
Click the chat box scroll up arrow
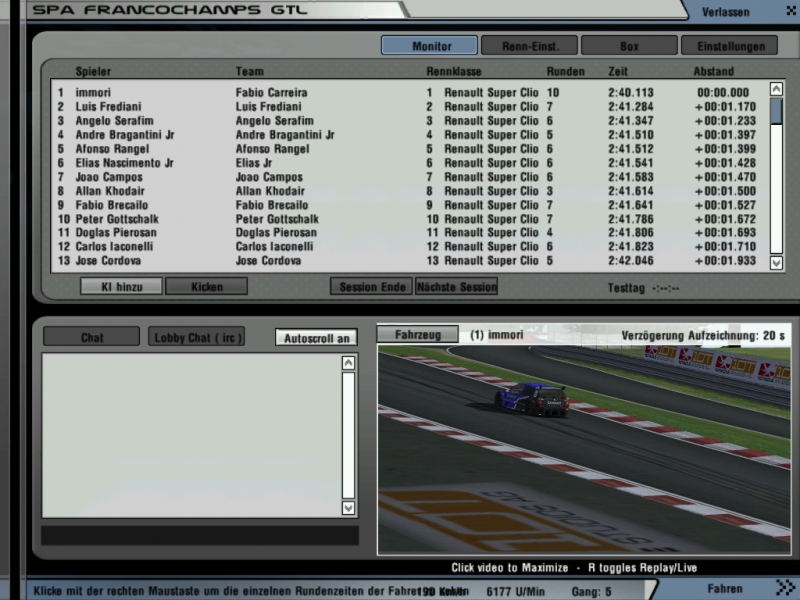tap(348, 363)
